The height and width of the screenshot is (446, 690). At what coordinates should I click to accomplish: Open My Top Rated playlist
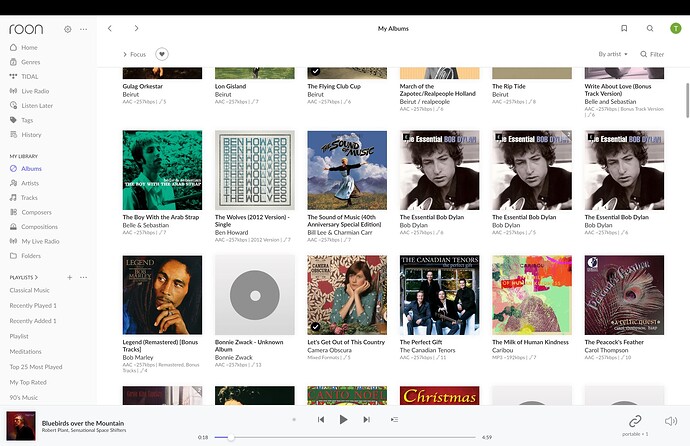(x=28, y=382)
